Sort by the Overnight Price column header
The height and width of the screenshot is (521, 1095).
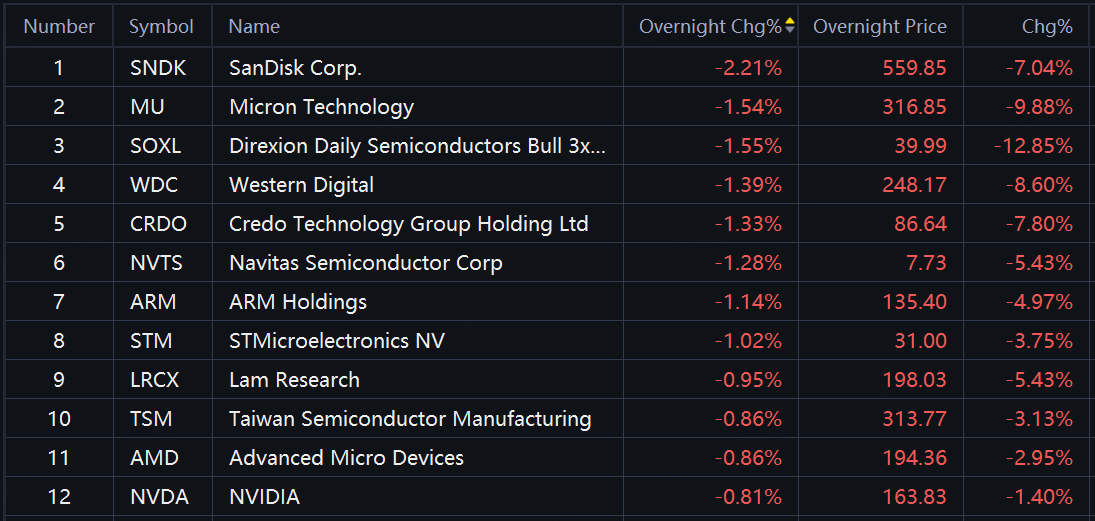pyautogui.click(x=879, y=27)
